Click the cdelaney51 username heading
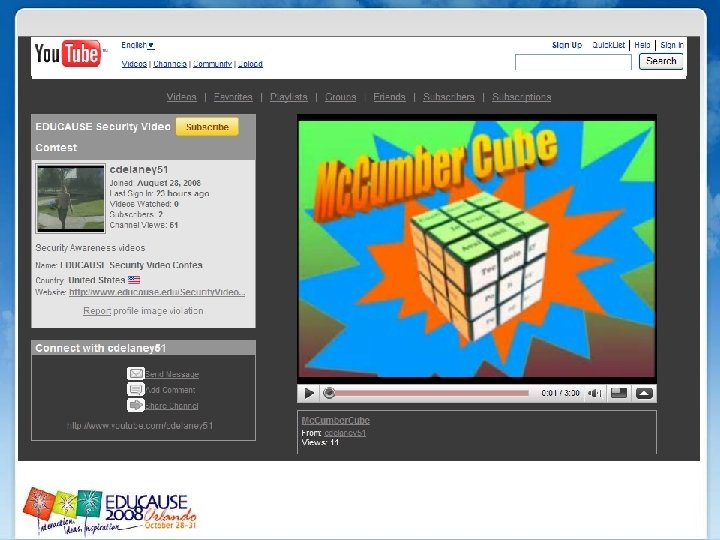Screen dimensions: 720x540 click(139, 169)
